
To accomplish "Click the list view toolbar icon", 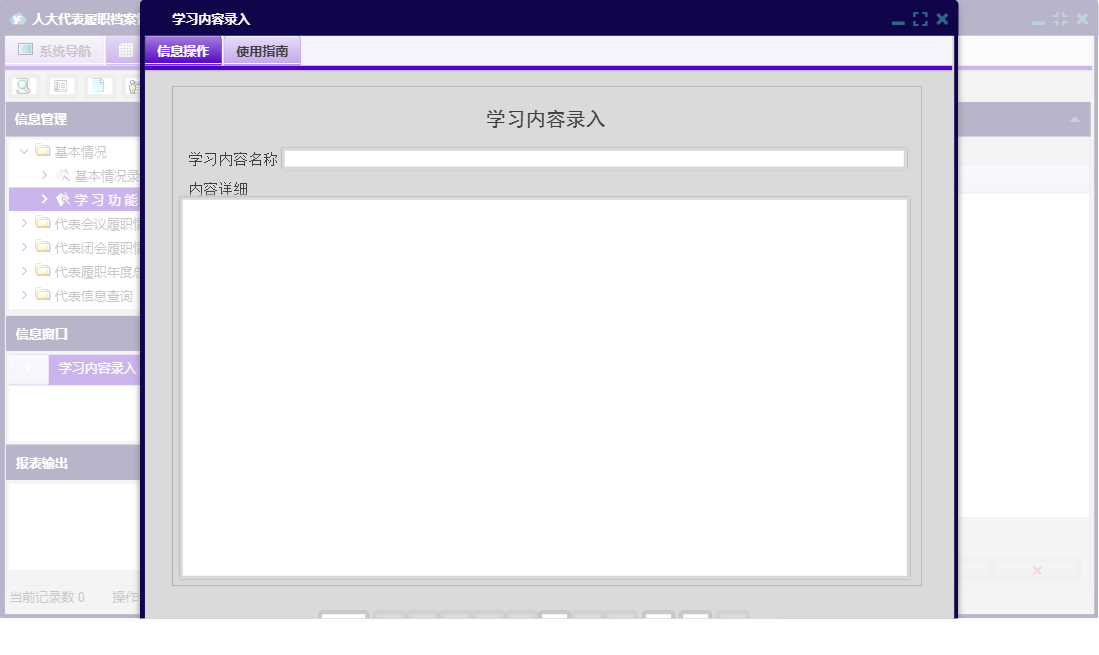I will 60,86.
